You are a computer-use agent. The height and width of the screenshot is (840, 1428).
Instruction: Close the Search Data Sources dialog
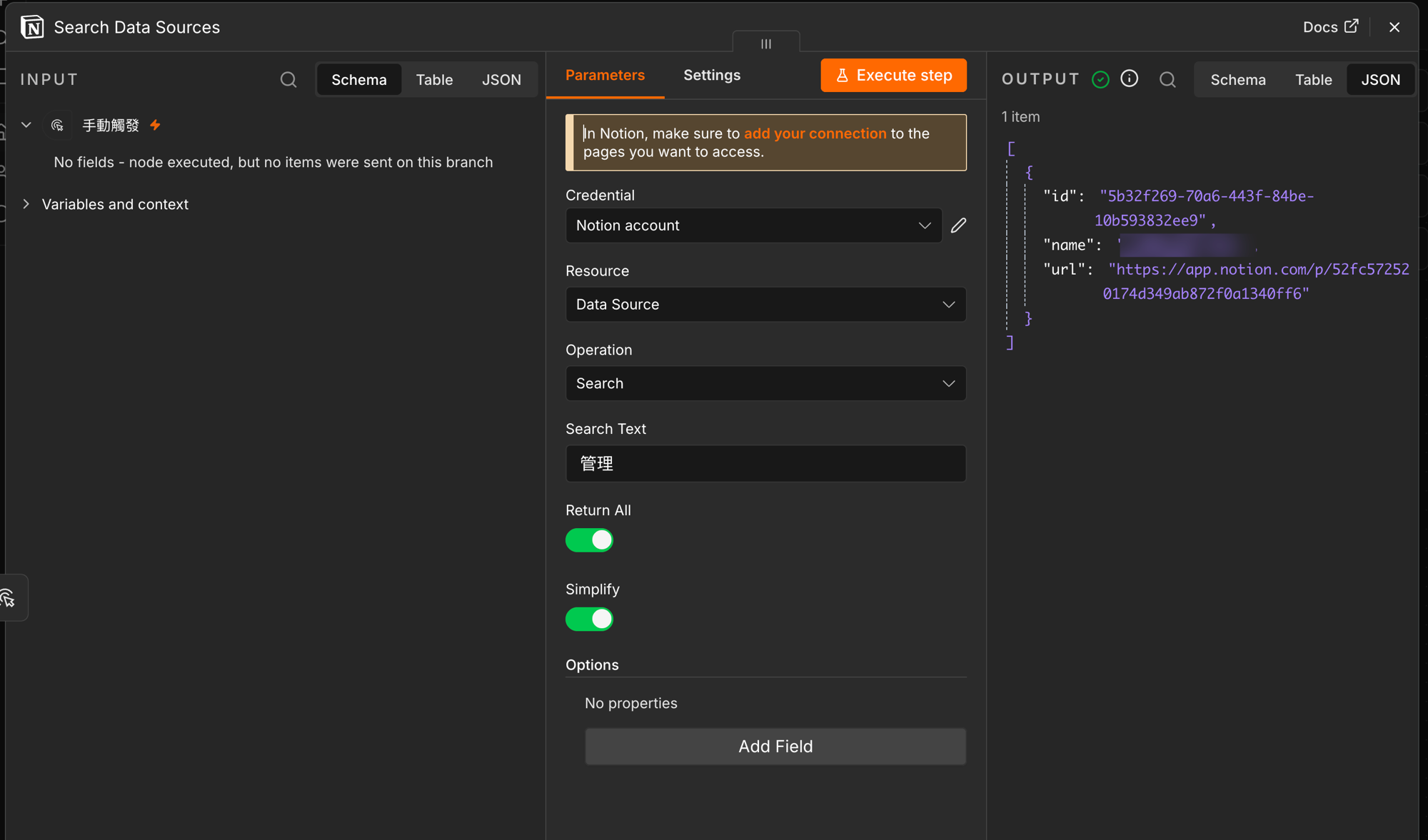[x=1394, y=27]
